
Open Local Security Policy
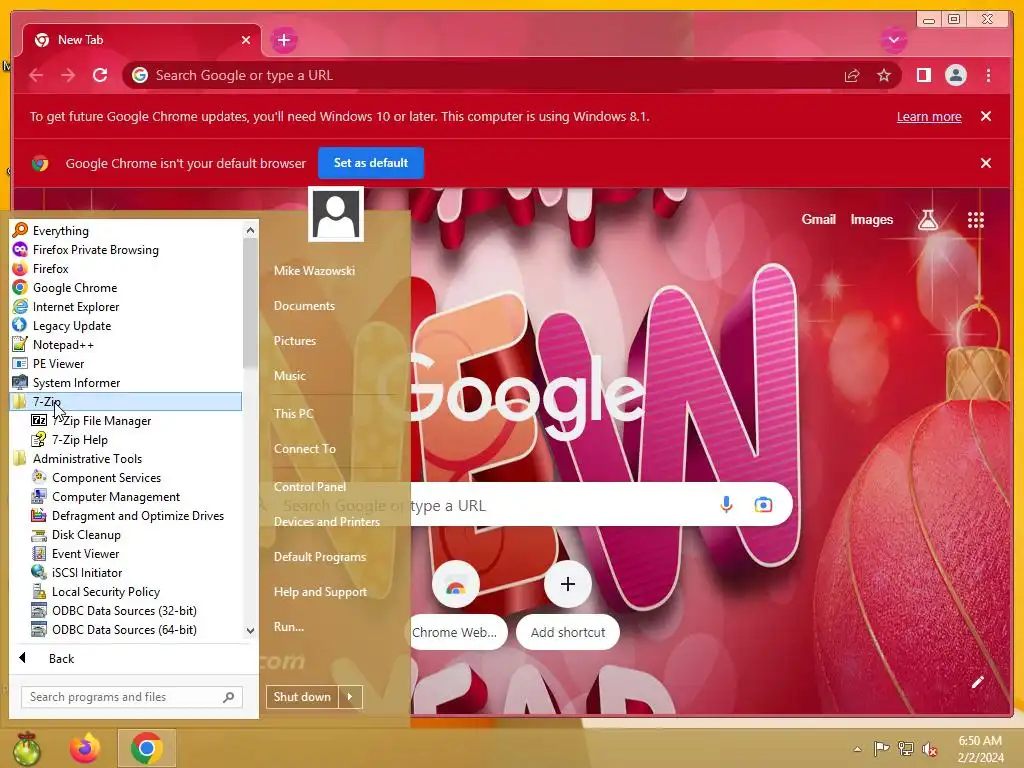[126, 591]
